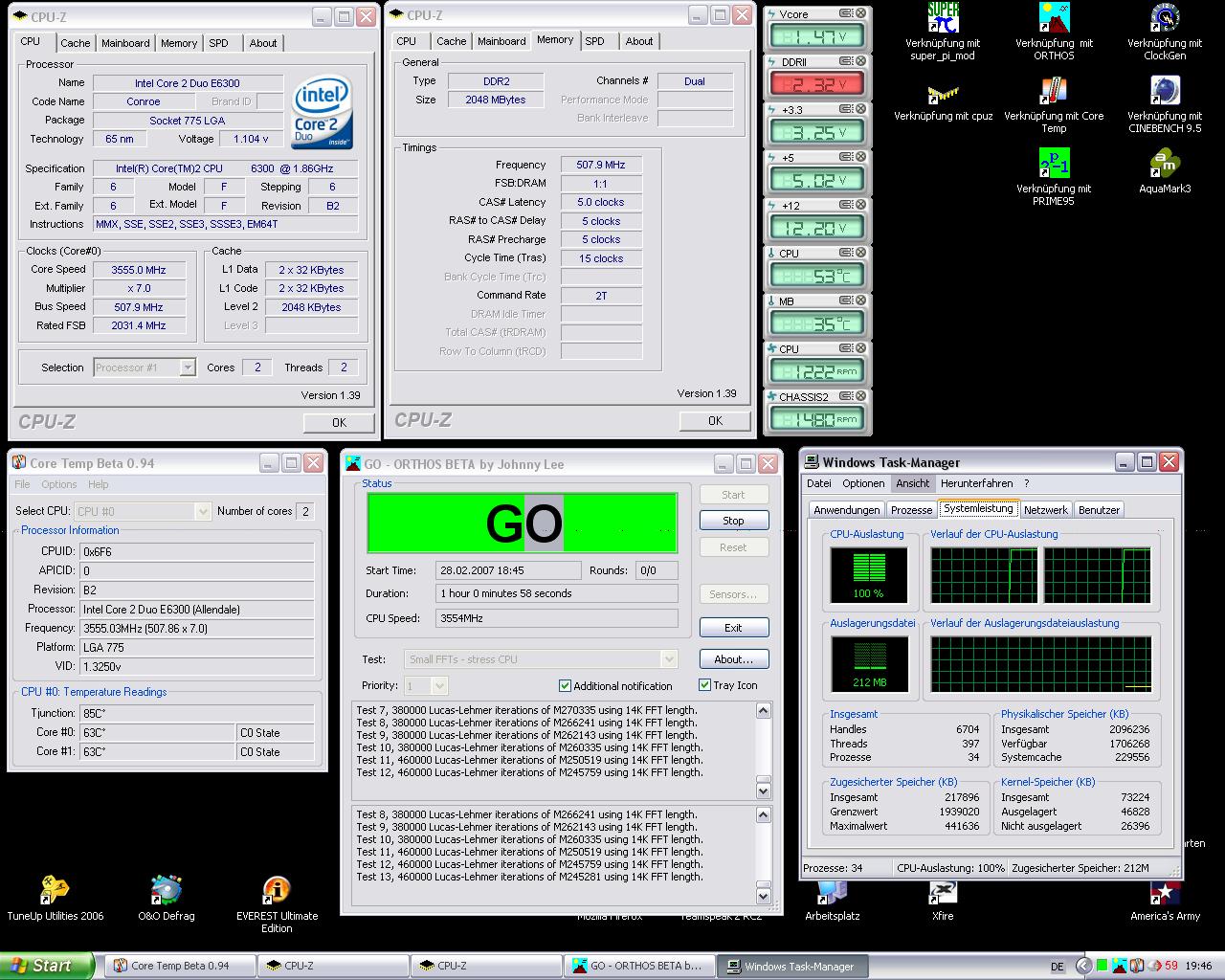Close the +5 voltage gadget
The height and width of the screenshot is (980, 1225).
point(860,157)
